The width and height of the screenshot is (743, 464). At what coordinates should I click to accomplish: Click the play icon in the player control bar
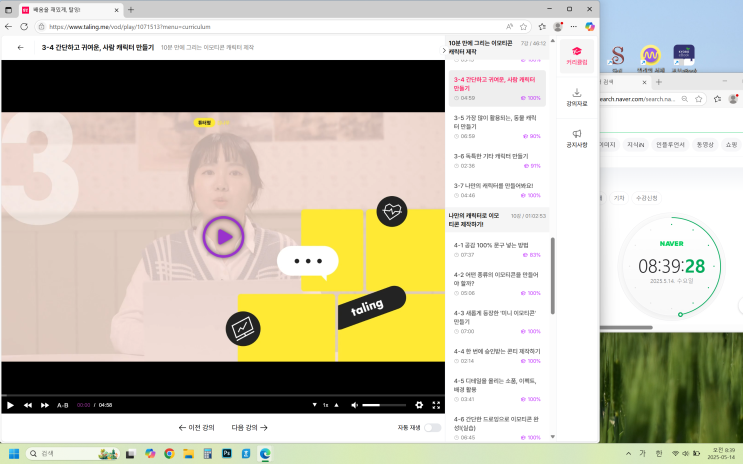point(10,405)
